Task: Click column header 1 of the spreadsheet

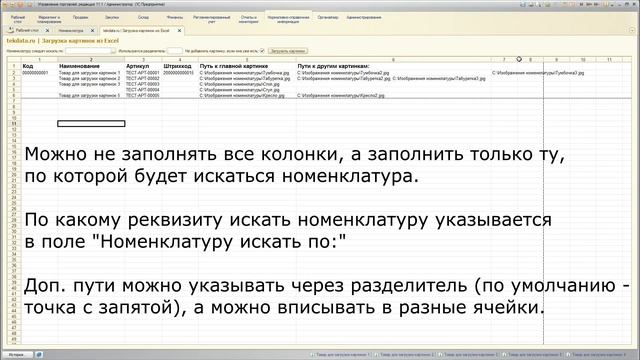Action: [40, 60]
